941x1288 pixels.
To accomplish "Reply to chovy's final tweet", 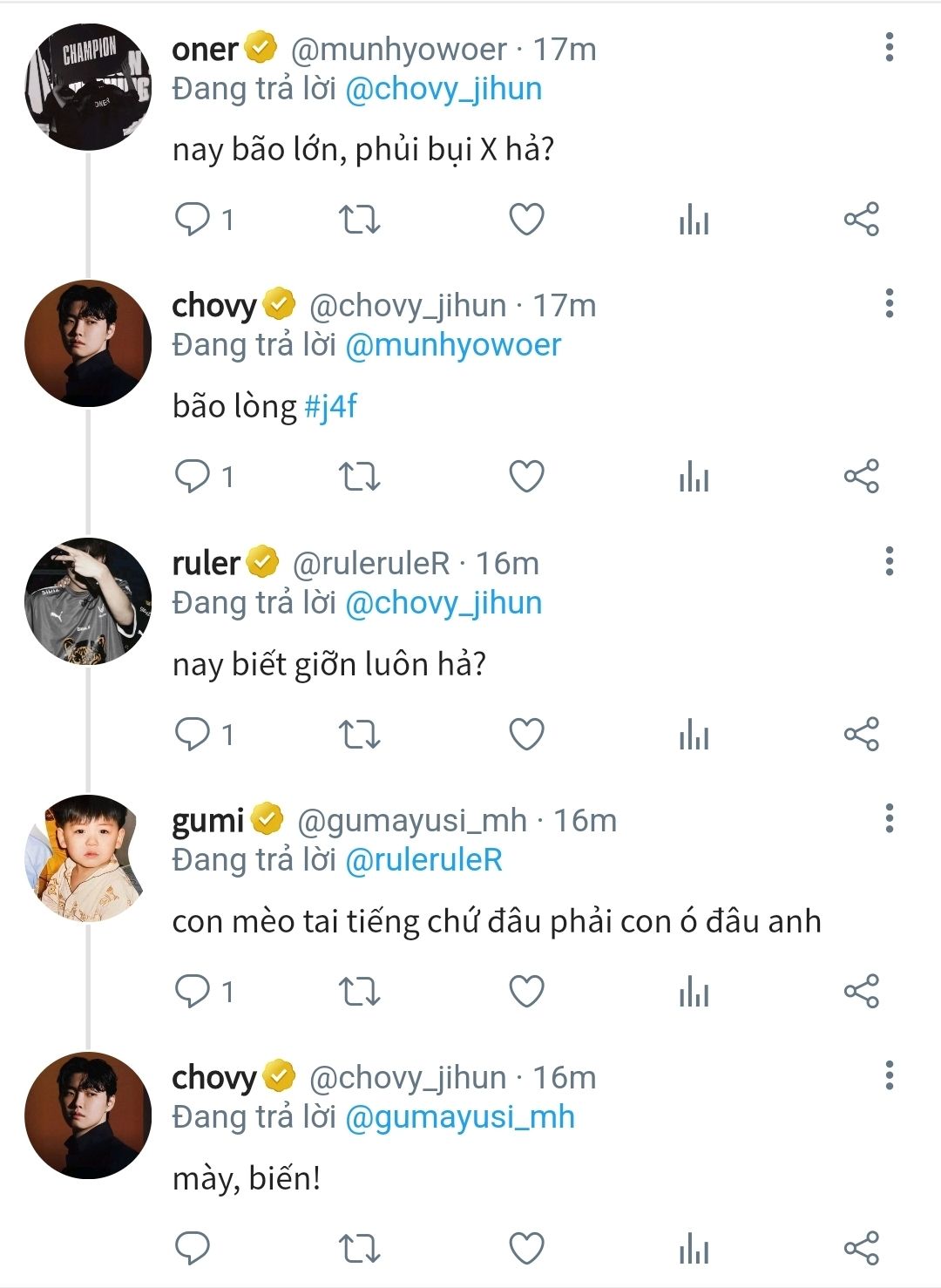I will tap(193, 1249).
